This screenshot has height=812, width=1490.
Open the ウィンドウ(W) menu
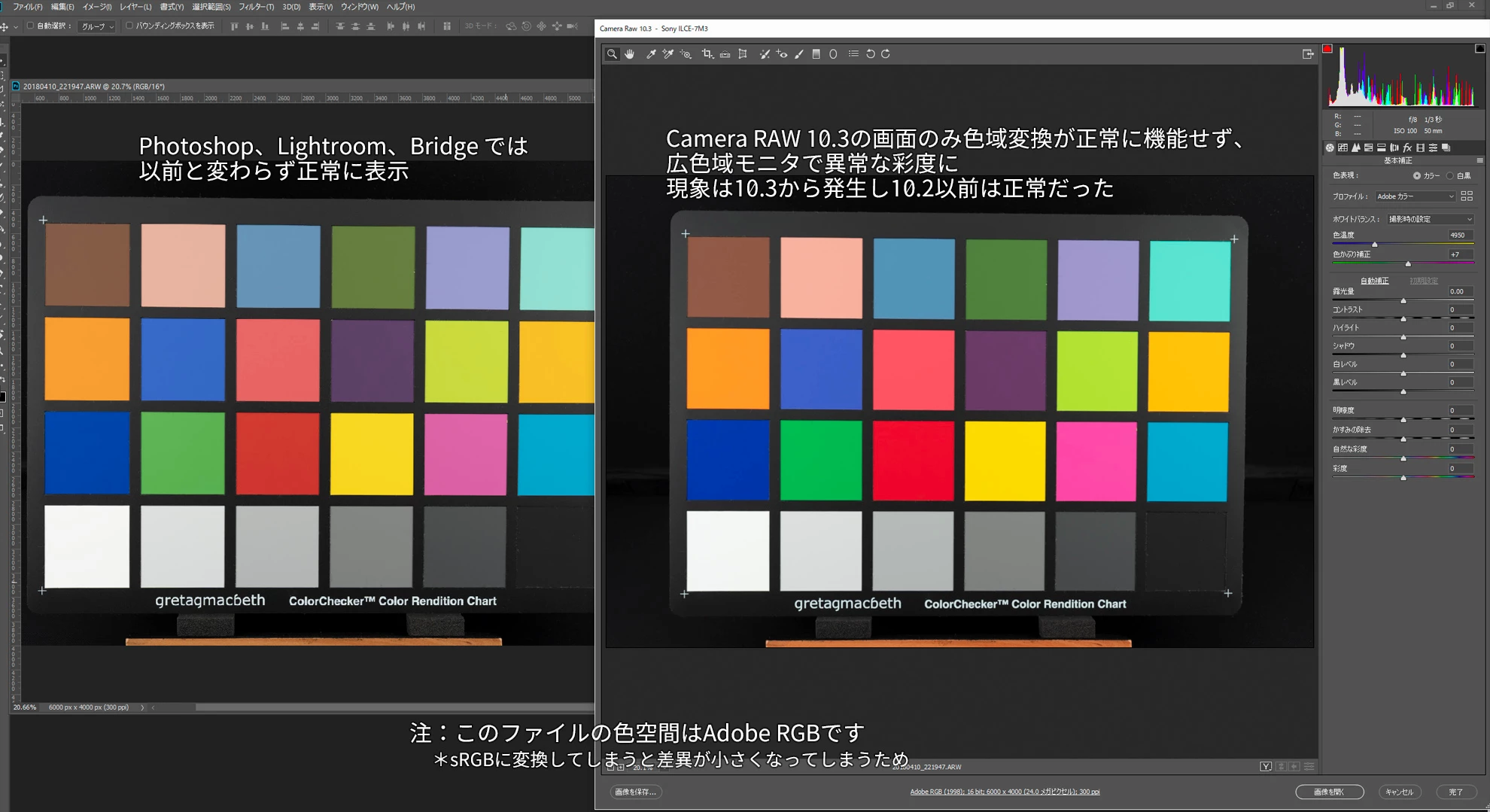click(x=360, y=7)
